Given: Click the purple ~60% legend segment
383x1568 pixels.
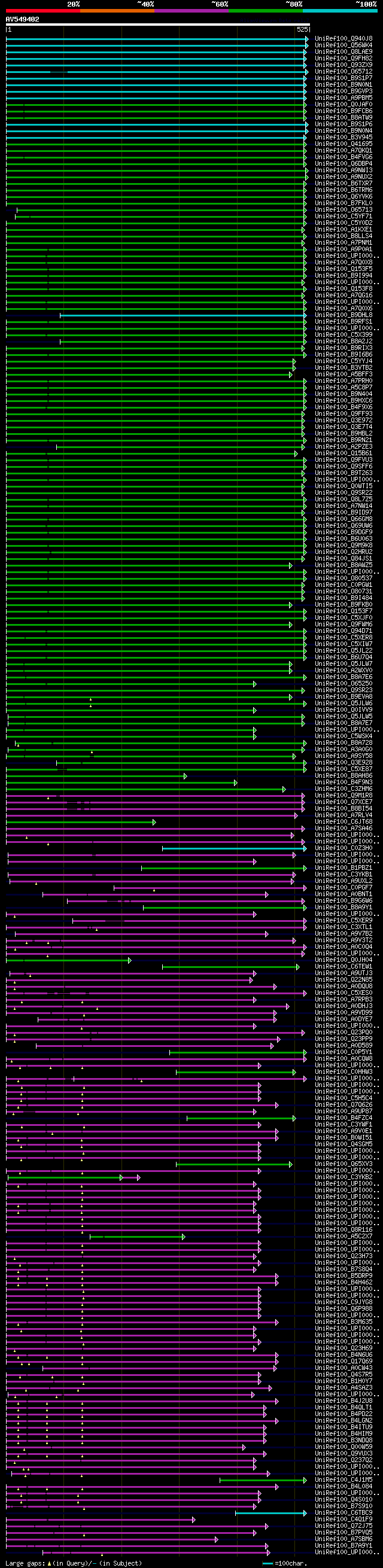Looking at the screenshot, I should [x=191, y=10].
